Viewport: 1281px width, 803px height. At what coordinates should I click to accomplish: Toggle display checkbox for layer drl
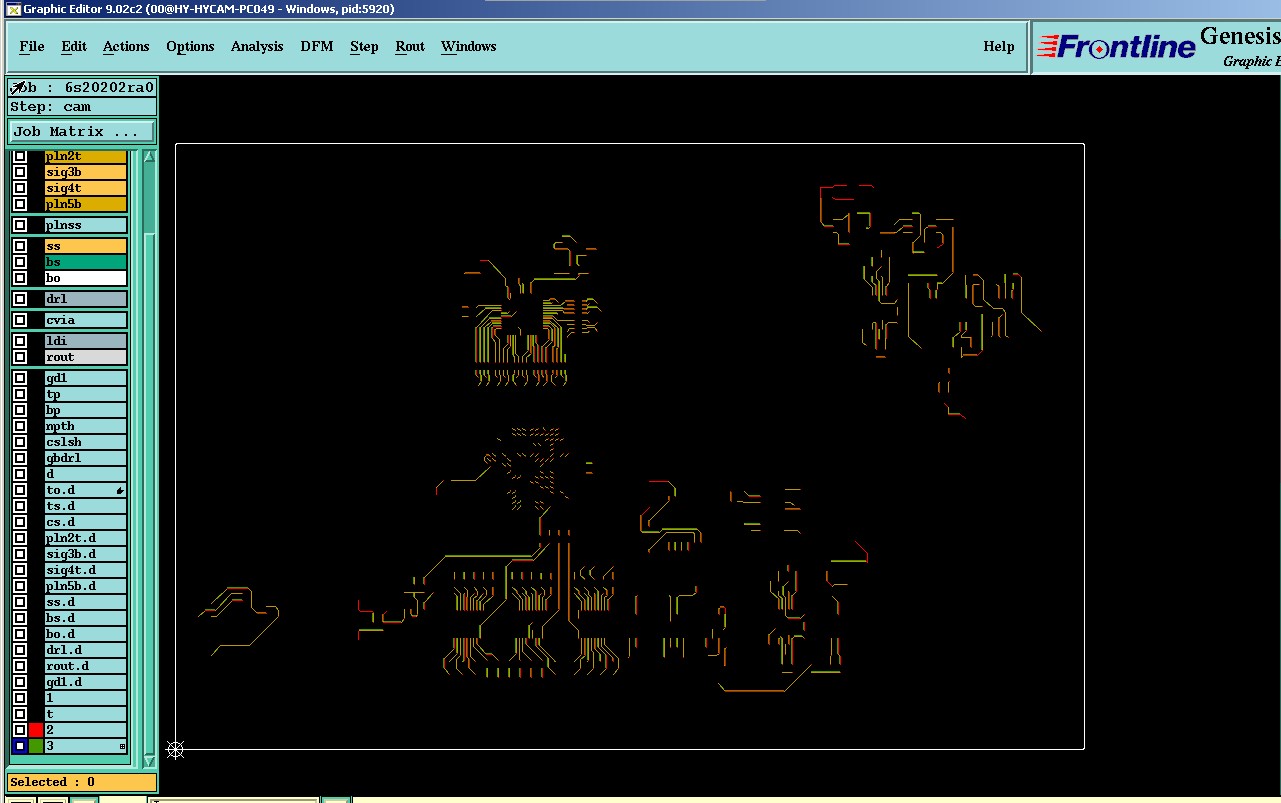tap(20, 299)
